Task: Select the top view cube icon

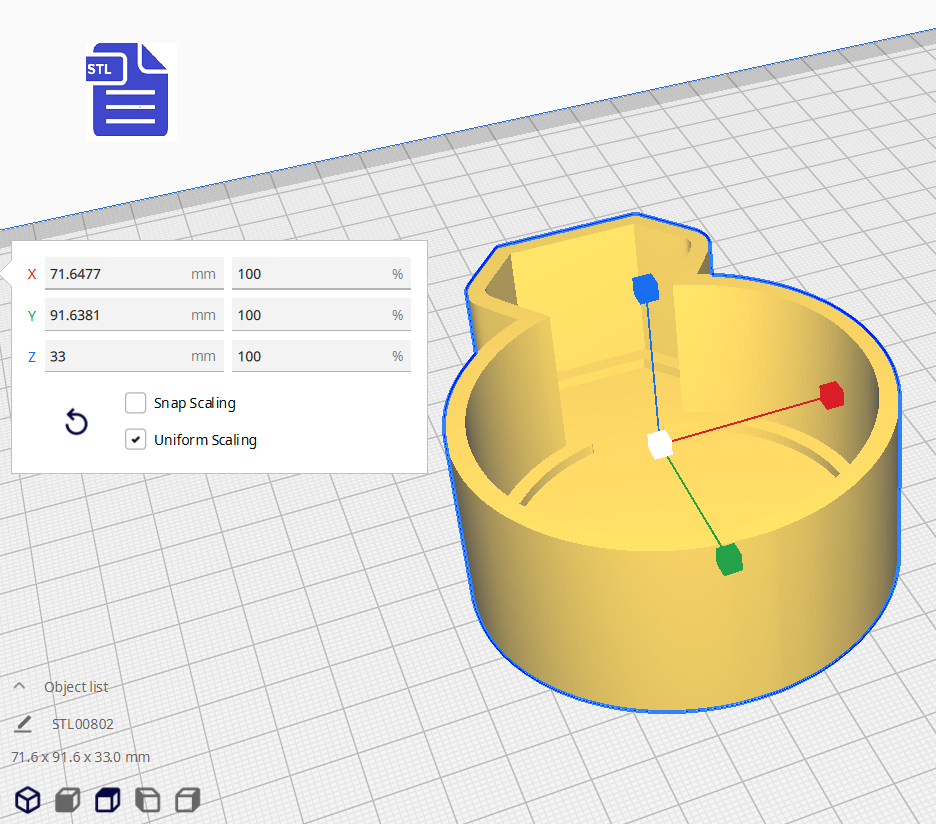Action: tap(107, 800)
